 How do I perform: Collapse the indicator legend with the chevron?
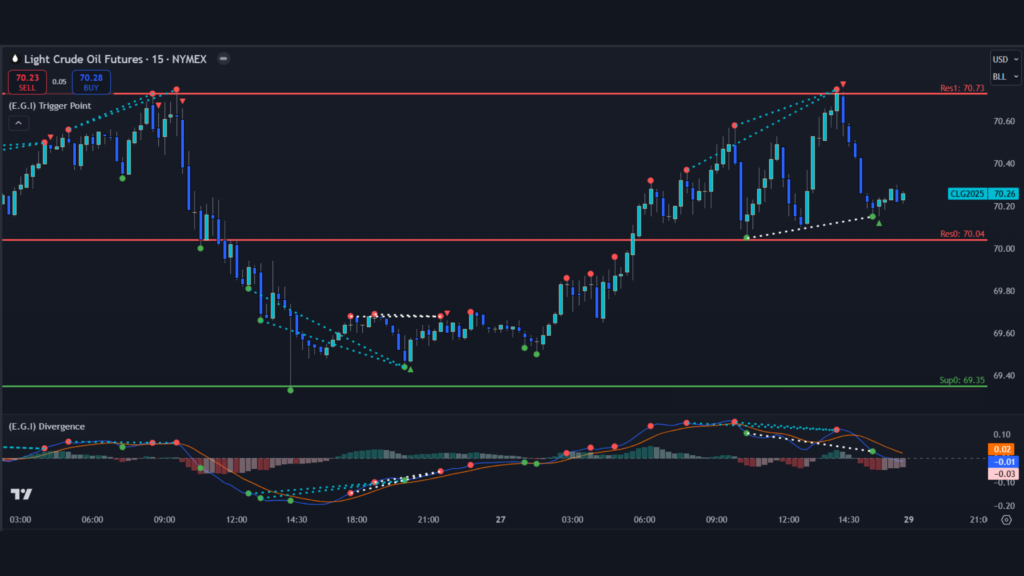pos(18,123)
